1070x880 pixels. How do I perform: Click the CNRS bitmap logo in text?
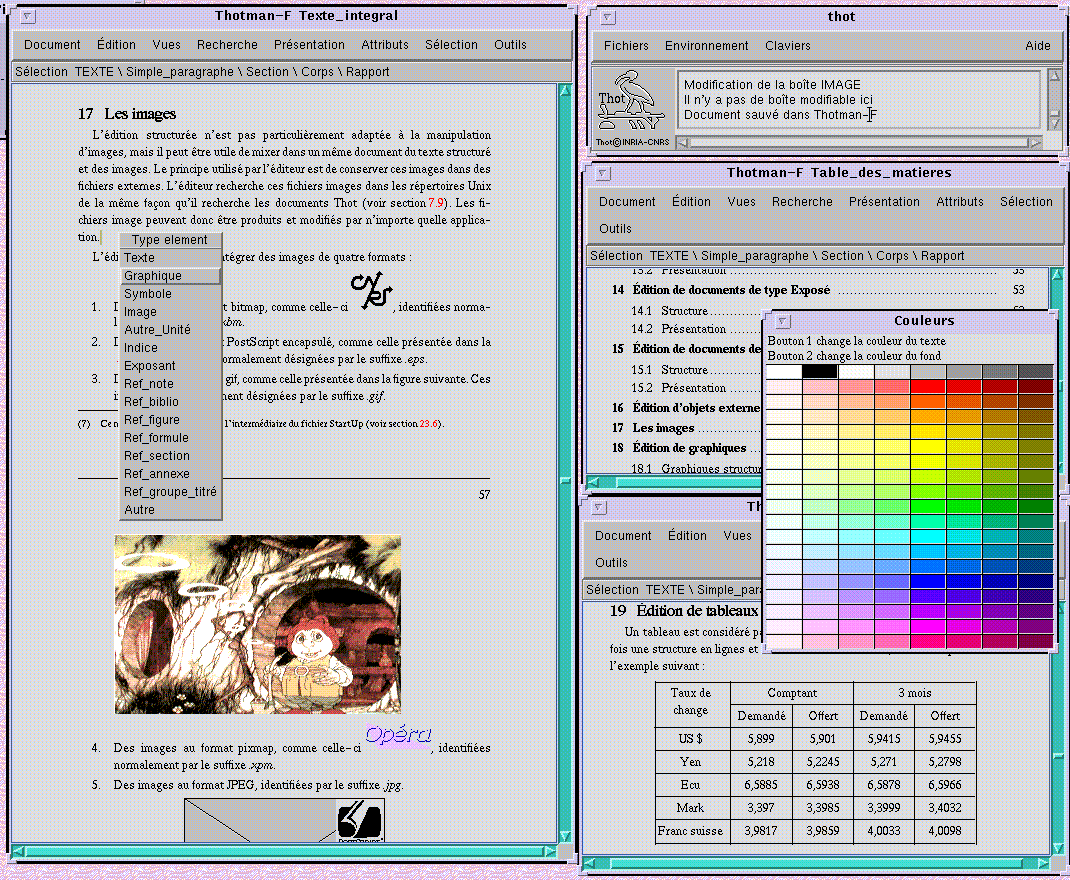click(371, 288)
